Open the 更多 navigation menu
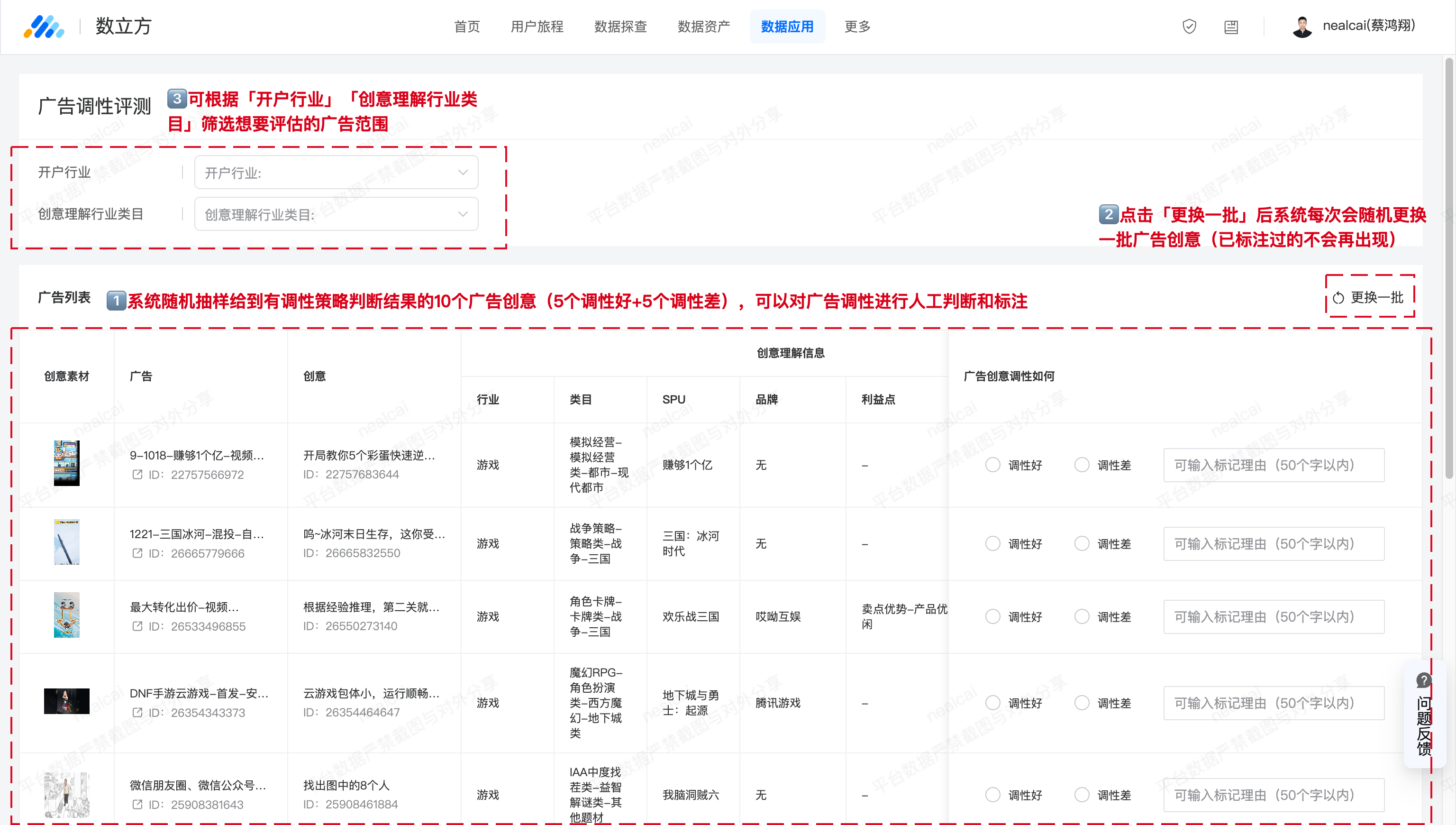The height and width of the screenshot is (825, 1456). [x=857, y=27]
